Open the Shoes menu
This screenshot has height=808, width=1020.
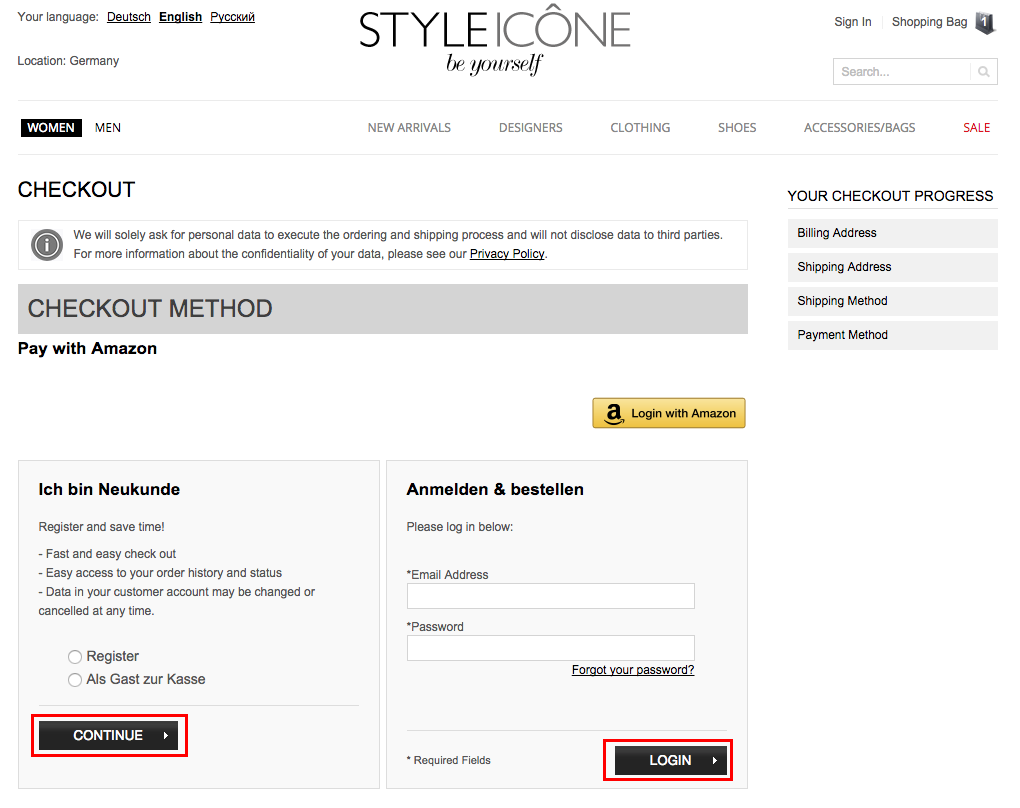point(737,128)
